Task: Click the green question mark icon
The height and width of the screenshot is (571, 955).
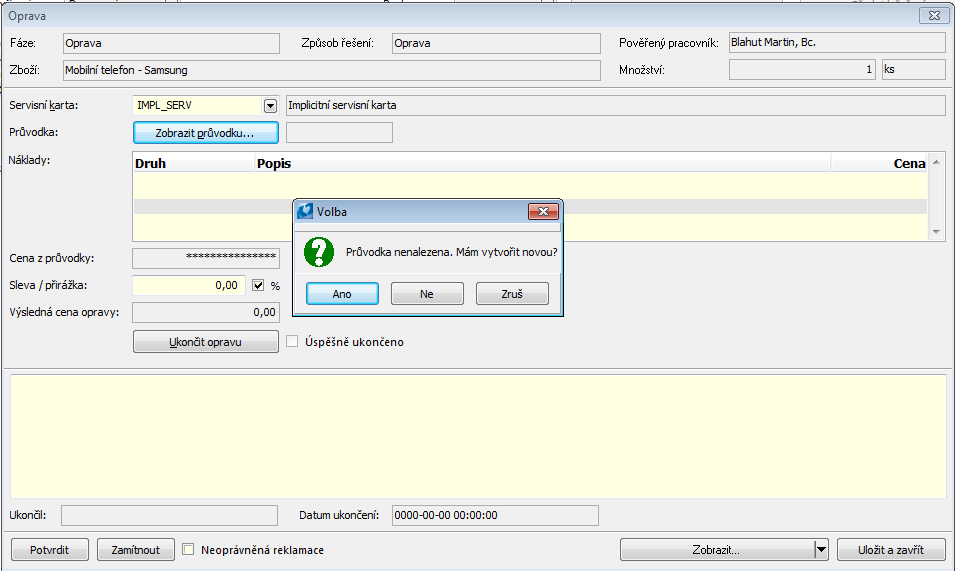Action: pyautogui.click(x=319, y=252)
